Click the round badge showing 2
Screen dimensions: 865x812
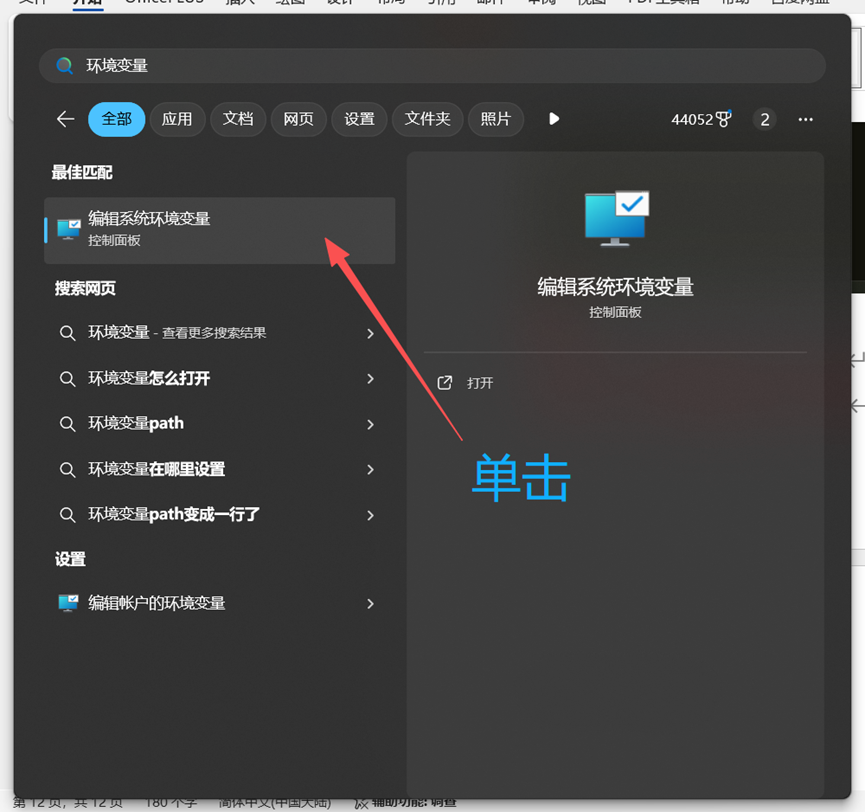pos(765,119)
